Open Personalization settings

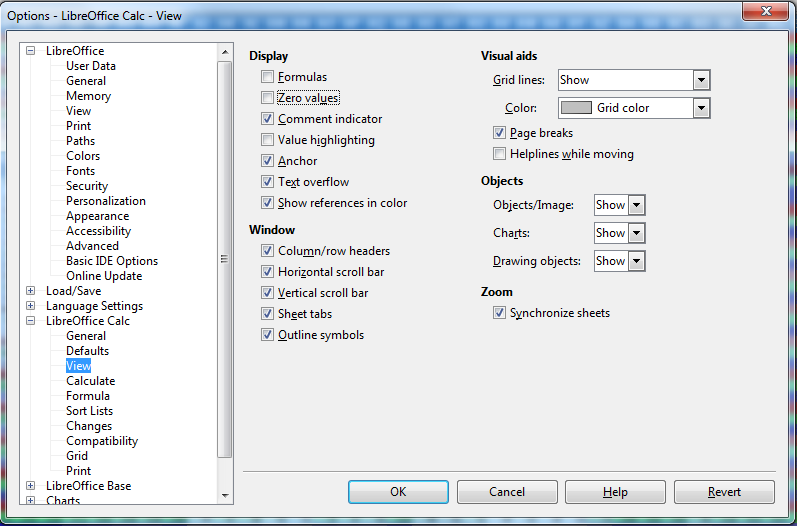[x=106, y=201]
